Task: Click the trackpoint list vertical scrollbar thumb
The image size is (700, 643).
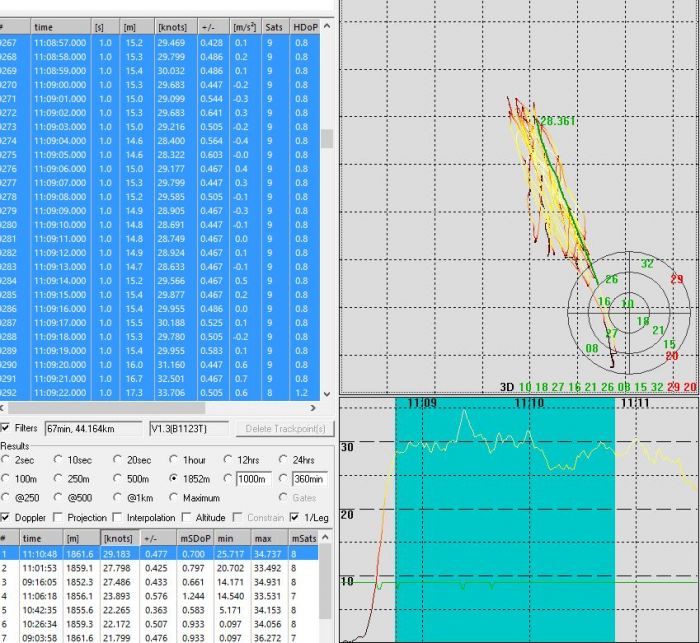Action: pyautogui.click(x=326, y=137)
